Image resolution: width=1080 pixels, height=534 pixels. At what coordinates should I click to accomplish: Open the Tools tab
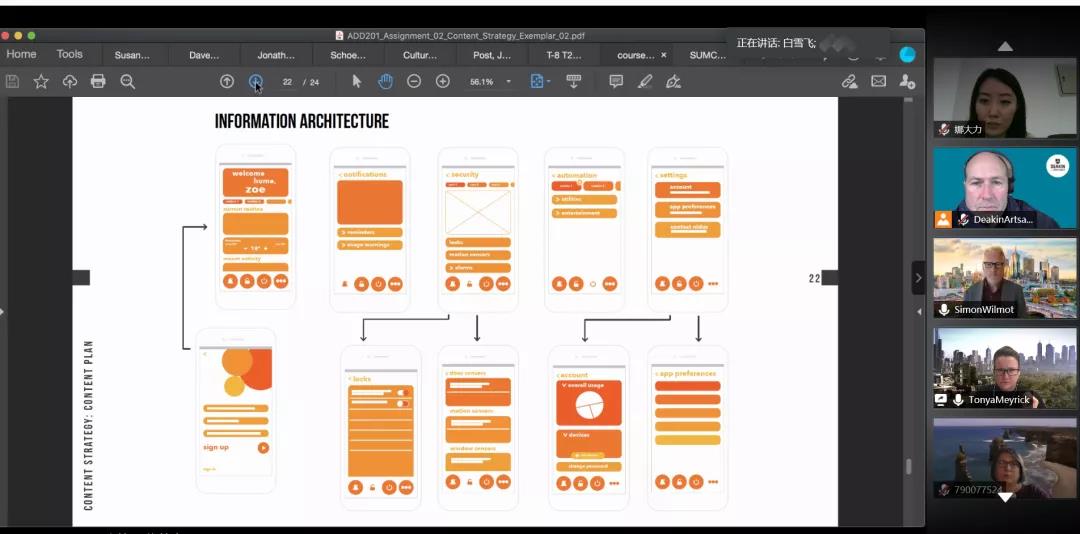pyautogui.click(x=70, y=54)
